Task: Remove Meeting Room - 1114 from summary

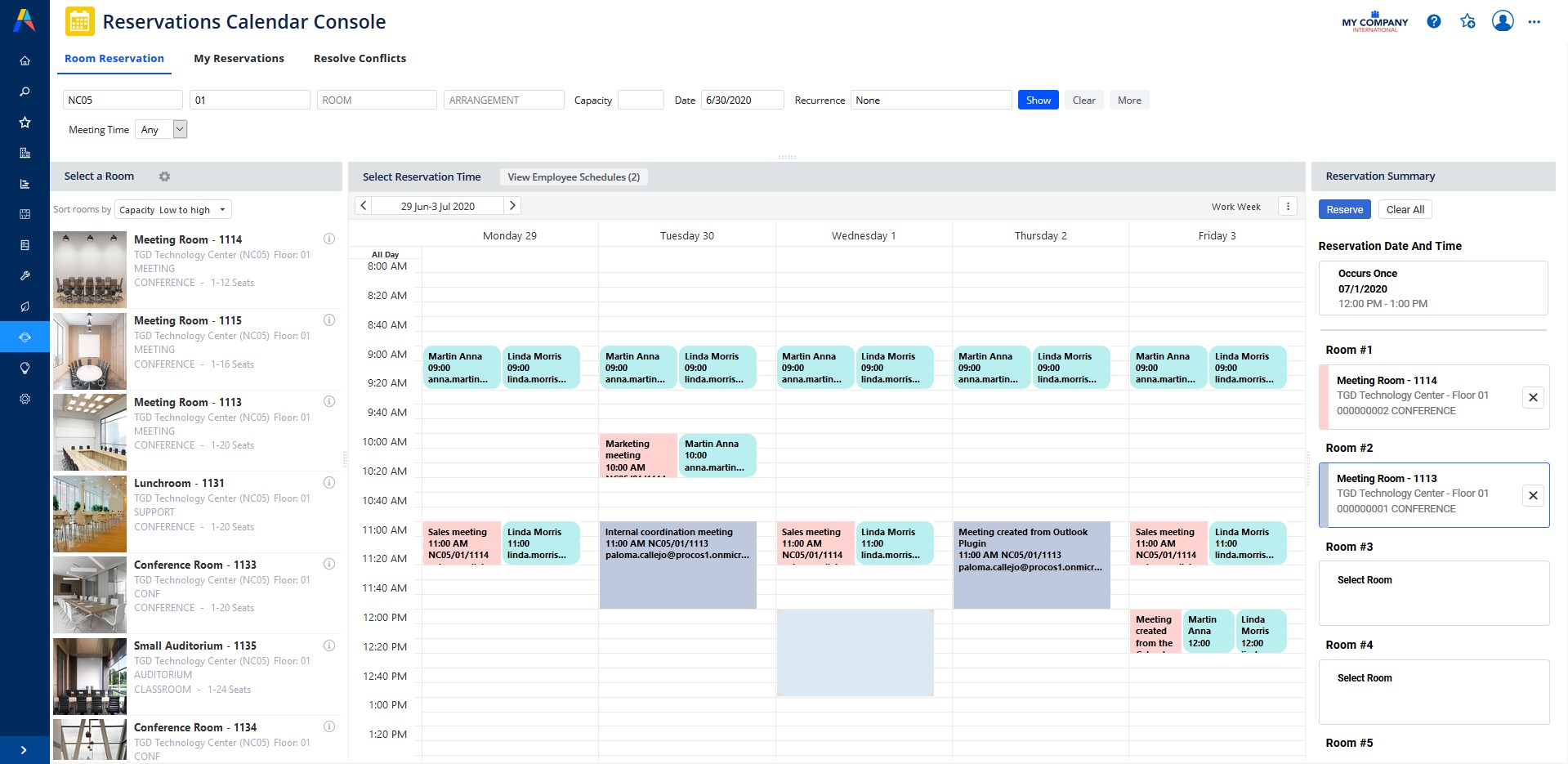Action: click(x=1533, y=397)
